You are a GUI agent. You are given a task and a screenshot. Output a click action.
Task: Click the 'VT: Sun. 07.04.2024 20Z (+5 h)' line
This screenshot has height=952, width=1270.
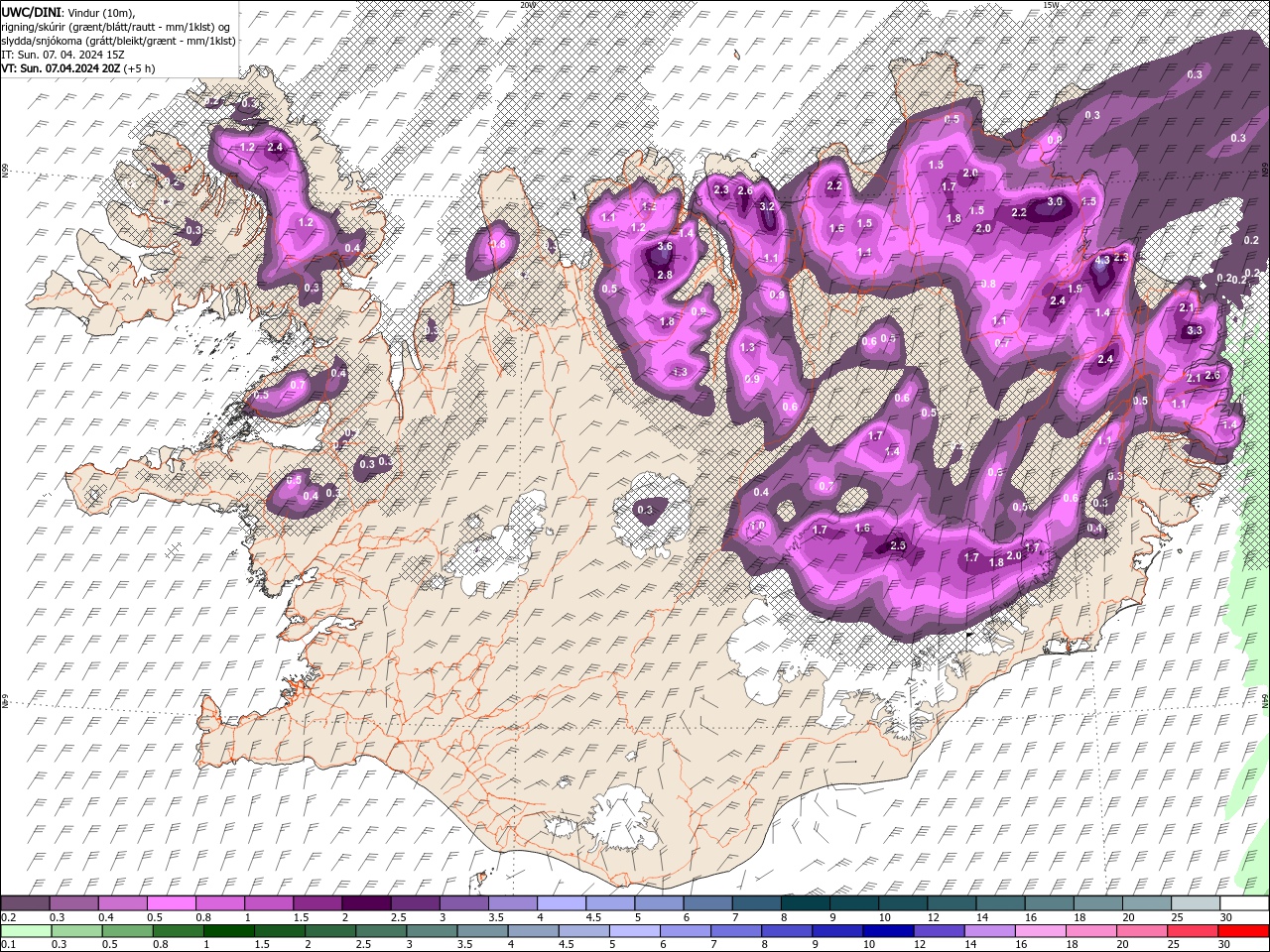(78, 68)
